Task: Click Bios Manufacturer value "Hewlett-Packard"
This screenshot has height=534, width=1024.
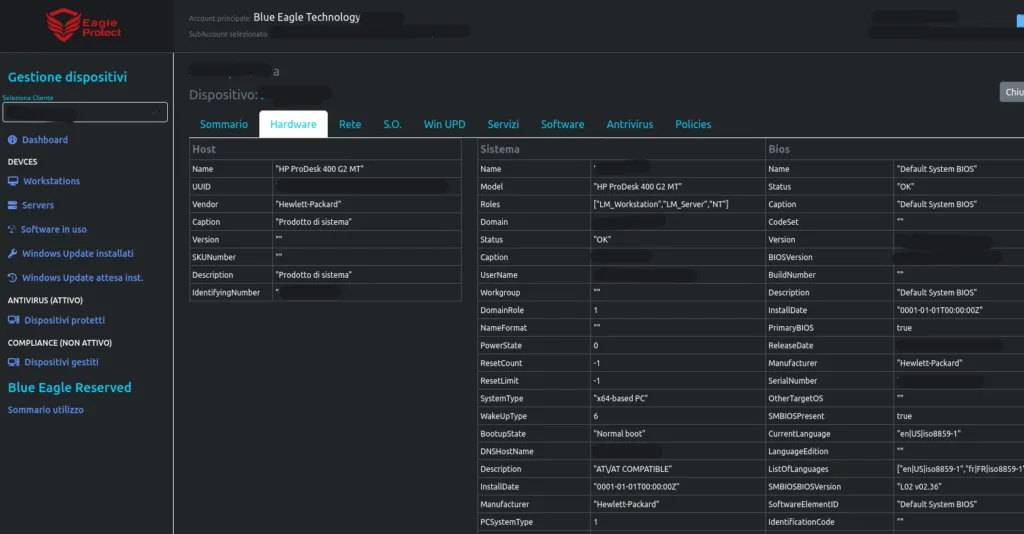Action: (x=929, y=362)
